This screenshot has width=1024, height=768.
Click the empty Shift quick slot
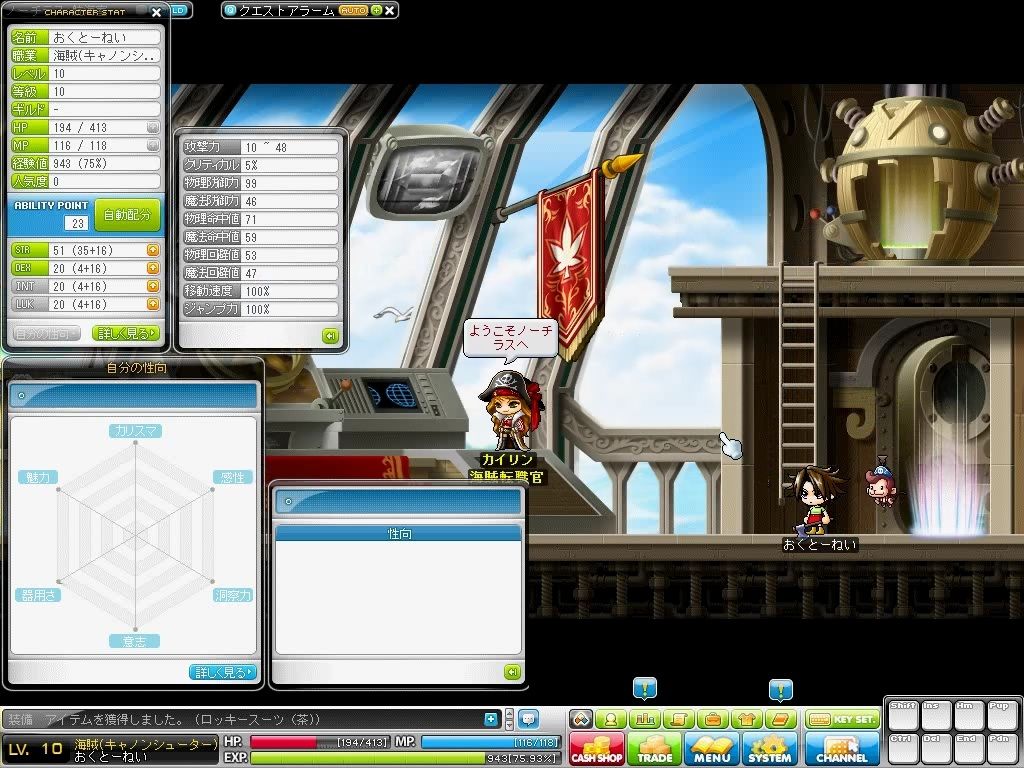[x=903, y=716]
